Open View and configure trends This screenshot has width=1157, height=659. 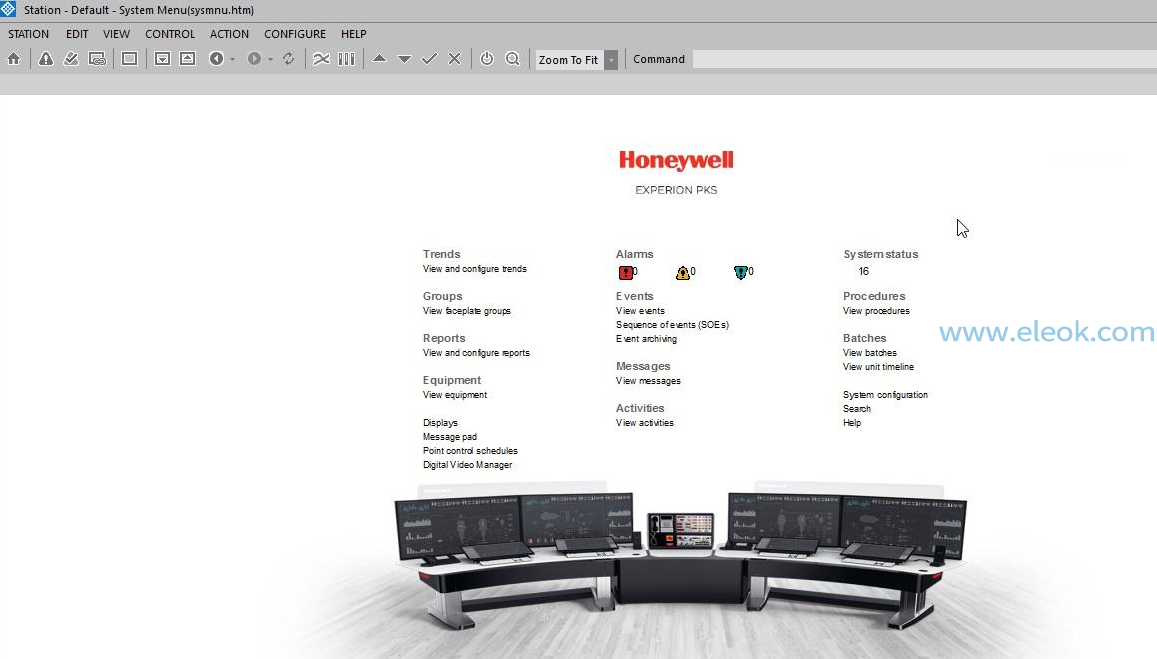pyautogui.click(x=474, y=269)
